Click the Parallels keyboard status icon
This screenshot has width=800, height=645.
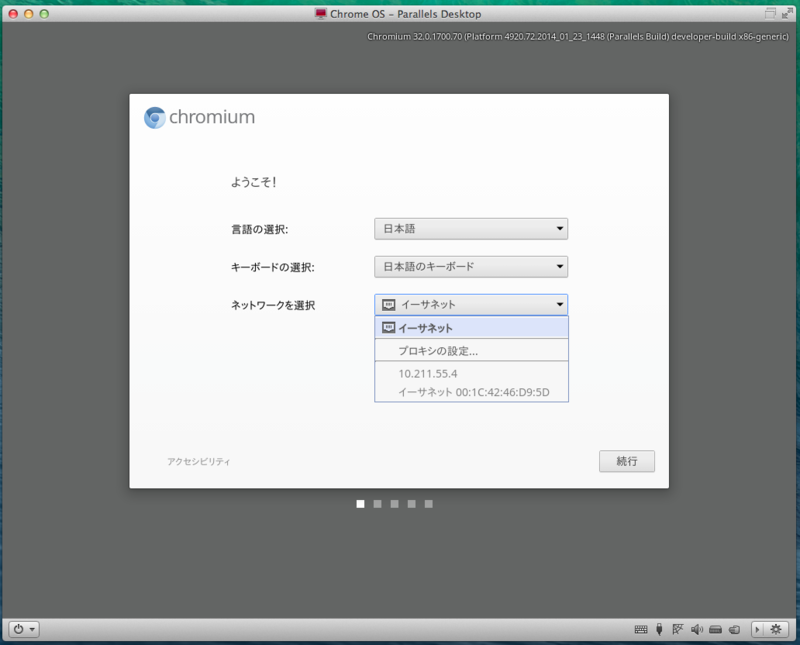641,629
